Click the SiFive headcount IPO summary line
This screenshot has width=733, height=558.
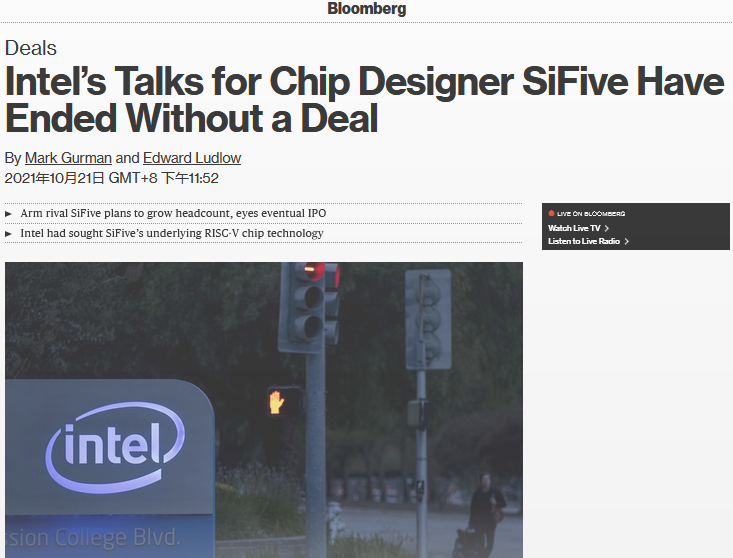173,213
